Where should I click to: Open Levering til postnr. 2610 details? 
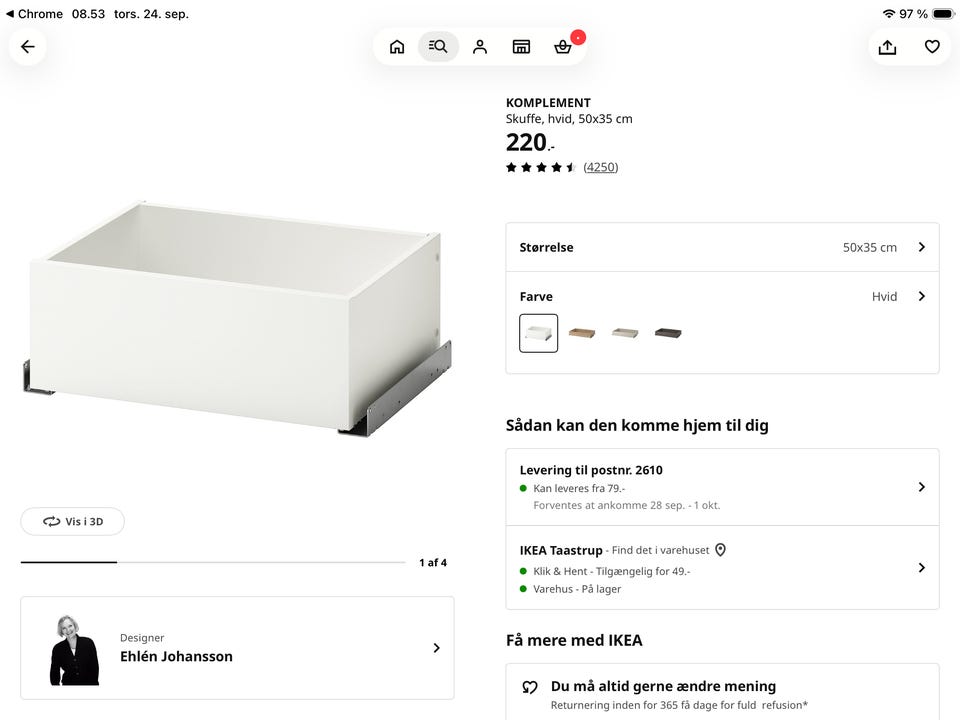(722, 487)
